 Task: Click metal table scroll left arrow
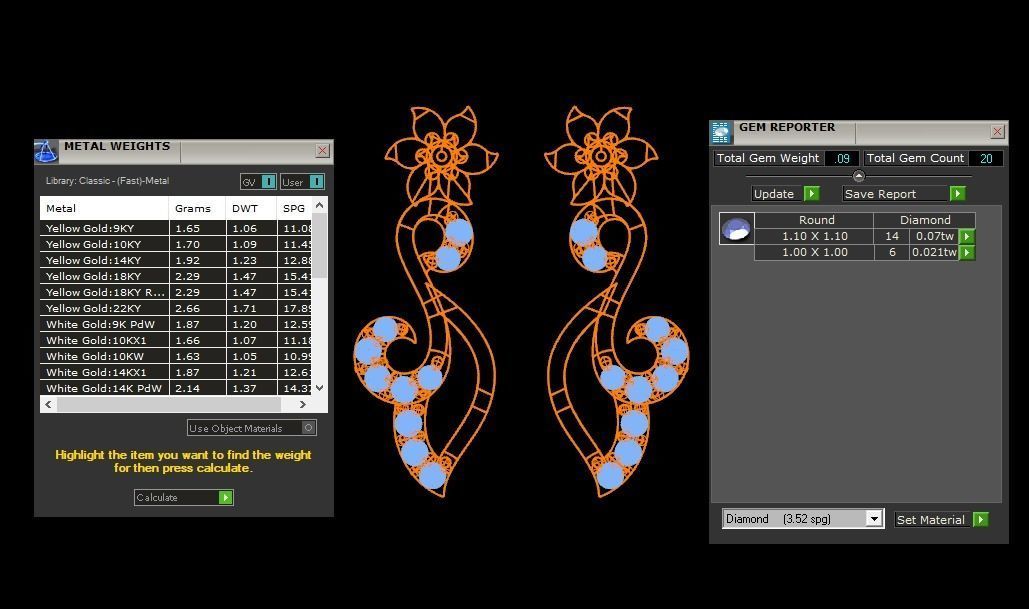pyautogui.click(x=49, y=405)
